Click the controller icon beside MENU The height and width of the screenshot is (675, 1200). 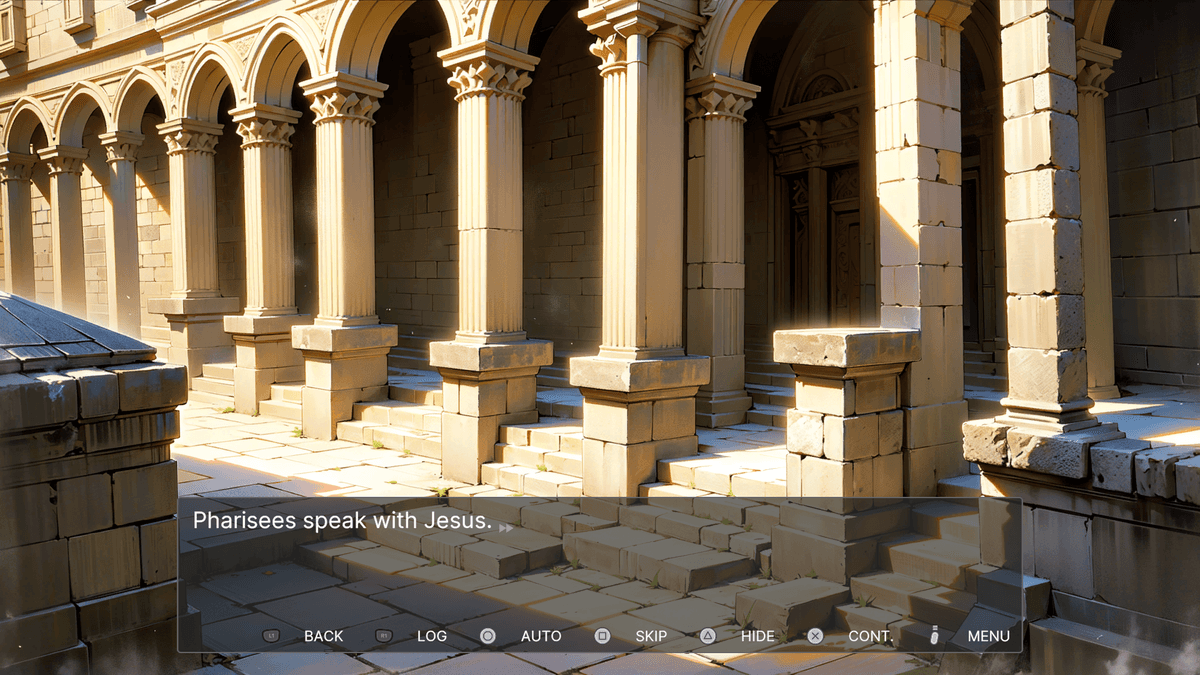coord(934,636)
